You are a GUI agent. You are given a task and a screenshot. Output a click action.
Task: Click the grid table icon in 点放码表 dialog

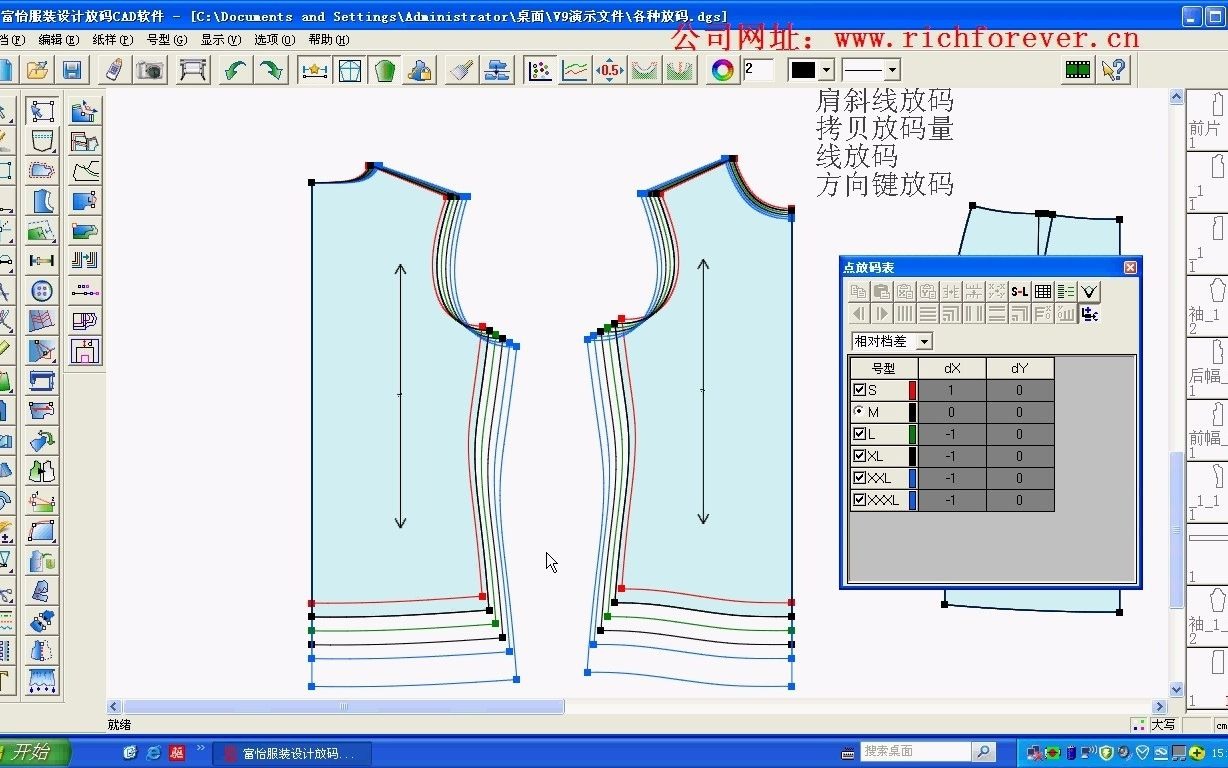(x=1043, y=291)
